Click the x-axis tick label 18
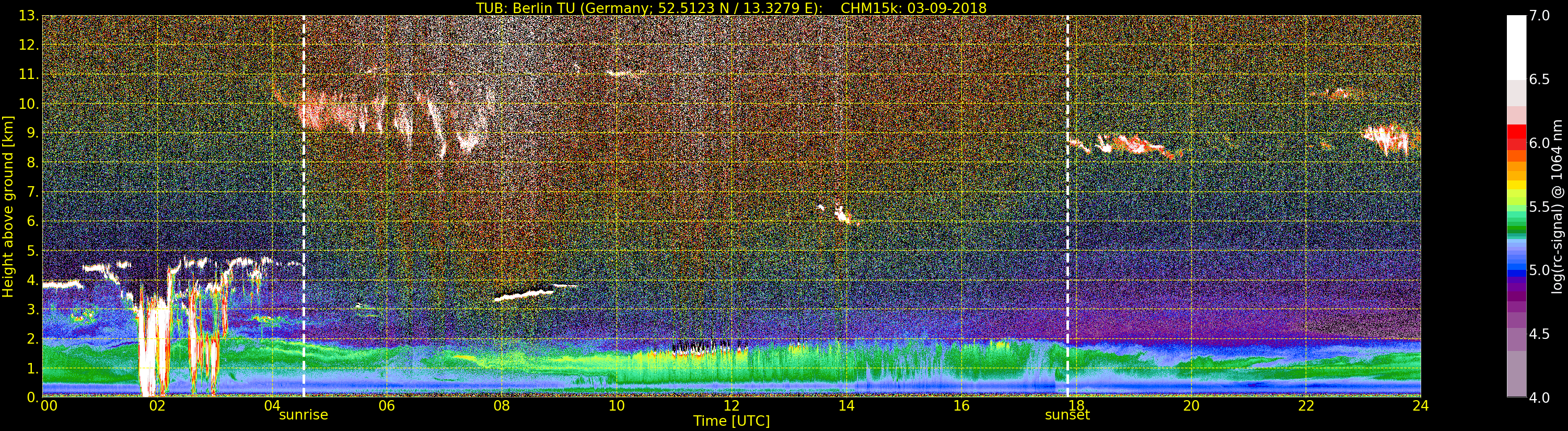1568x431 pixels. coord(1076,406)
